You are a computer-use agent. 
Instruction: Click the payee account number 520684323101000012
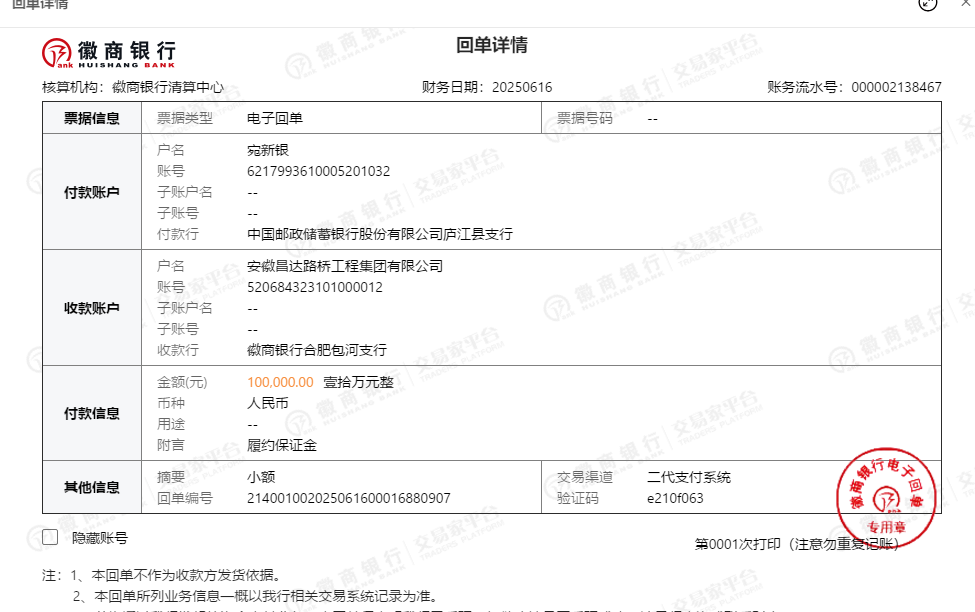point(314,287)
